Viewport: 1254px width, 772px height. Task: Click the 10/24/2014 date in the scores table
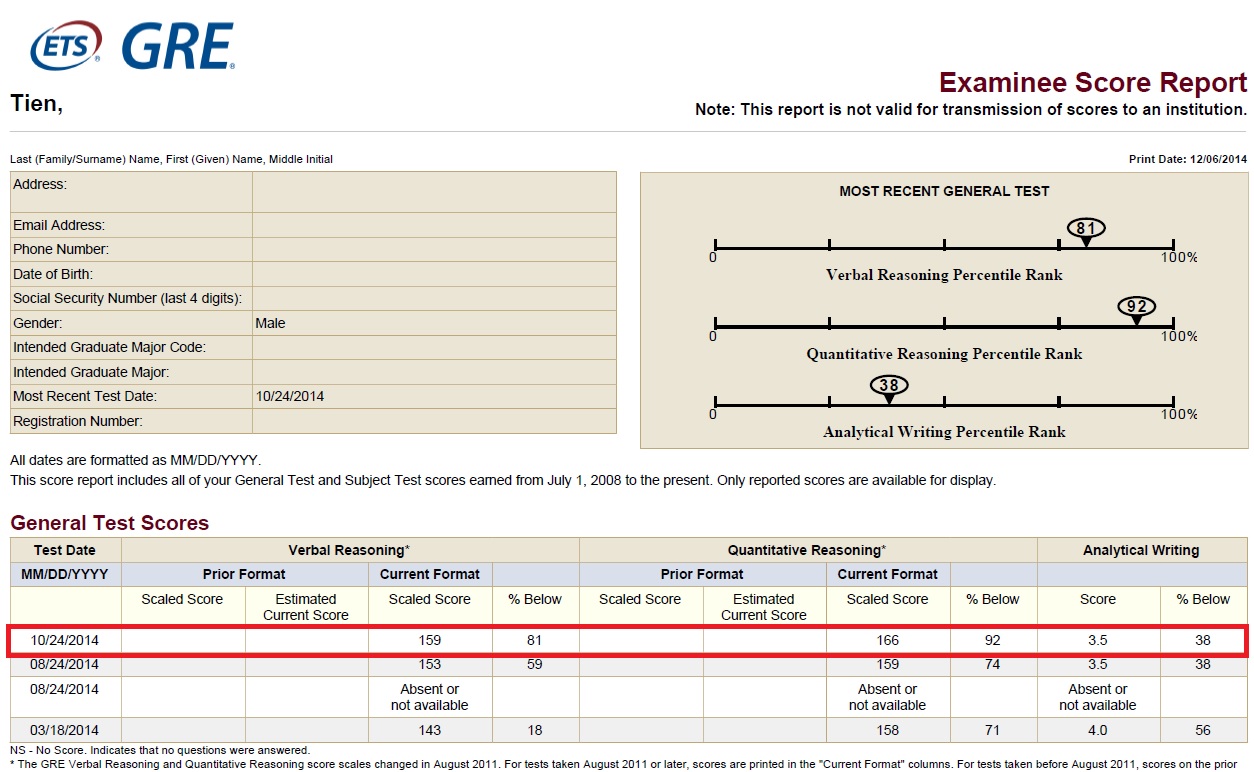[x=65, y=640]
